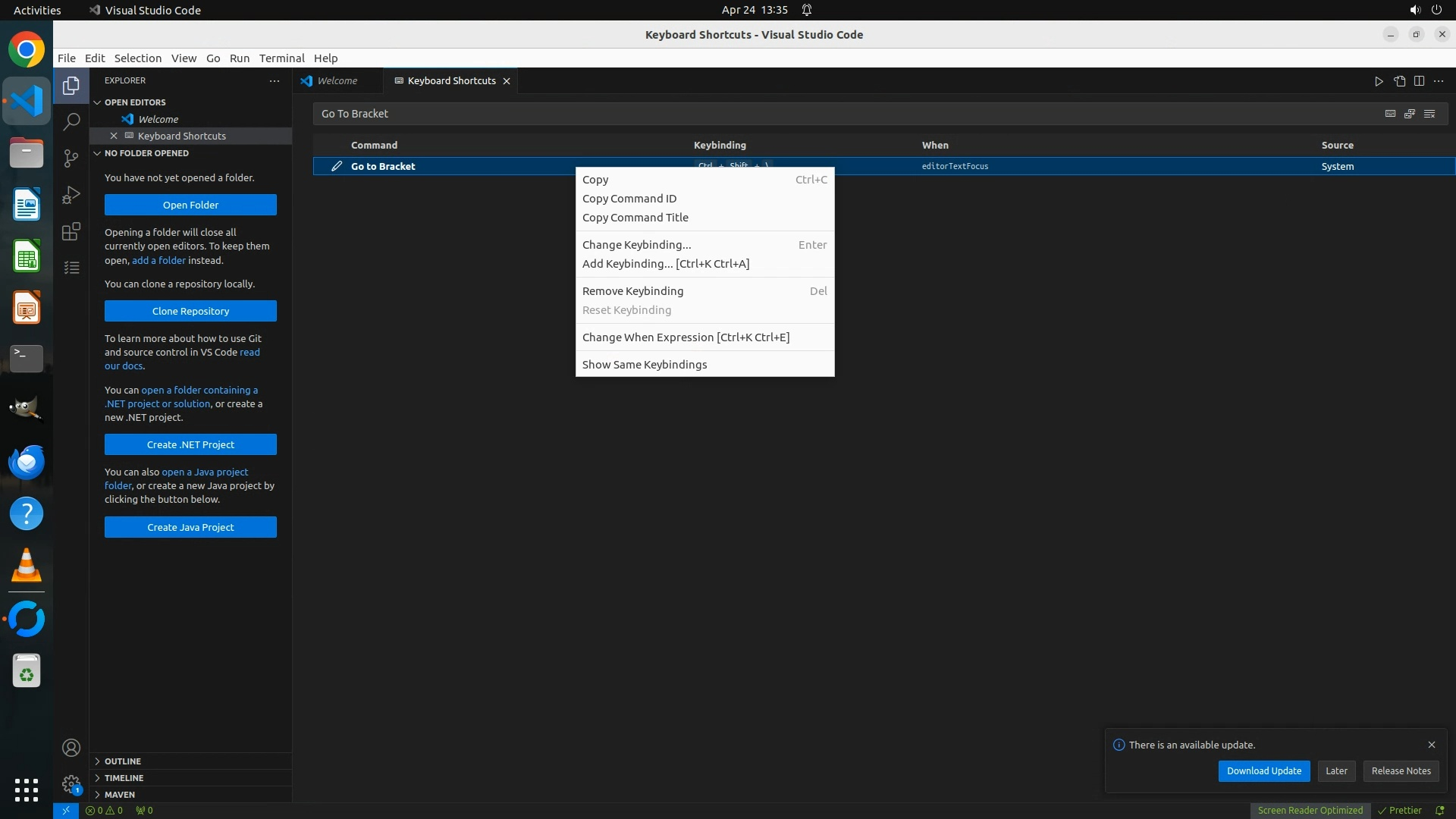The height and width of the screenshot is (819, 1456).
Task: Expand the Timeline section
Action: click(x=124, y=777)
